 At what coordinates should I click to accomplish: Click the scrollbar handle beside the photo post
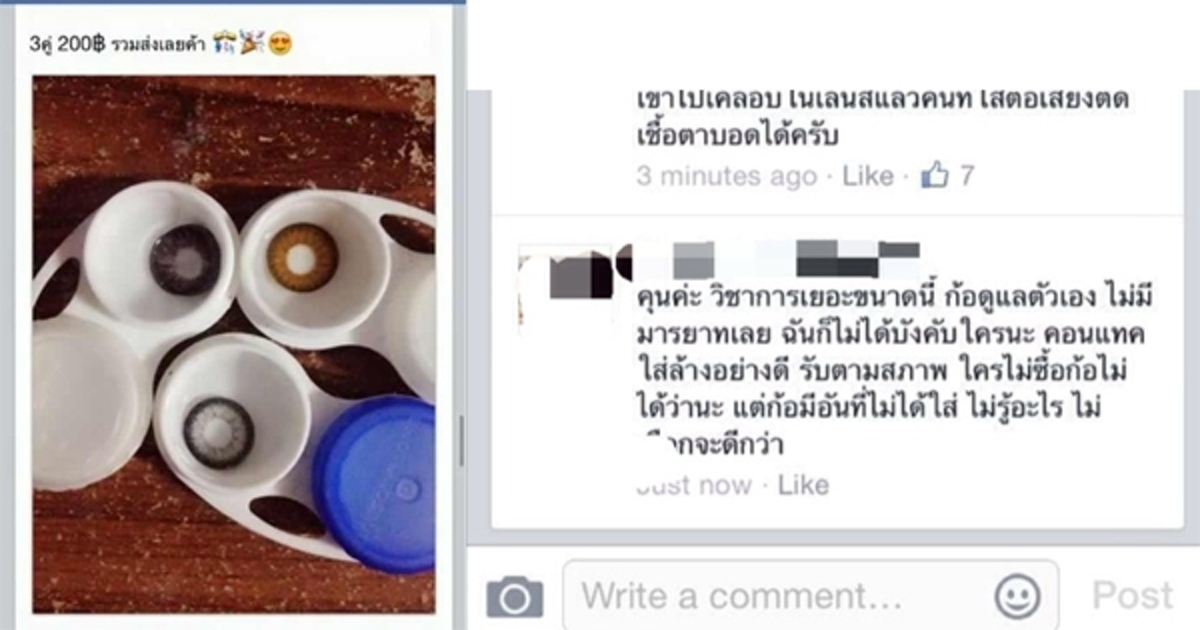coord(461,440)
